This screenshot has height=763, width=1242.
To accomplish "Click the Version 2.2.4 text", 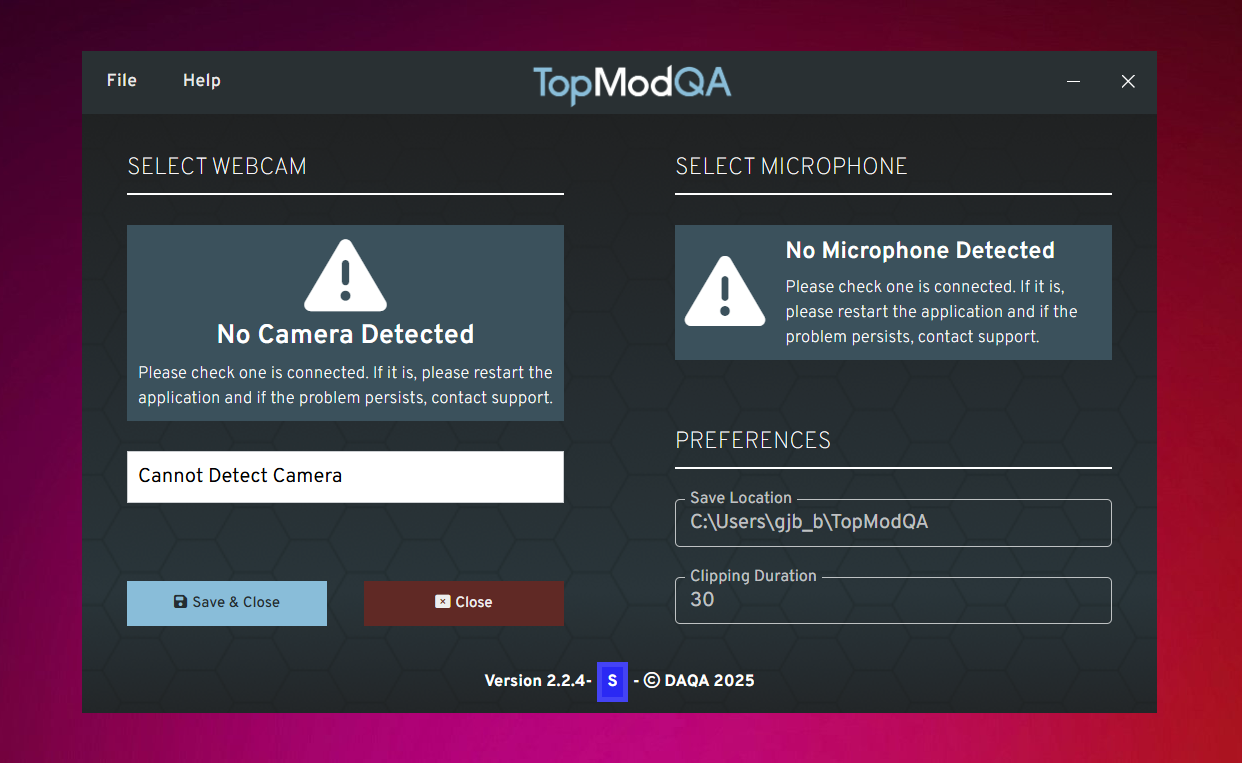I will [x=538, y=681].
